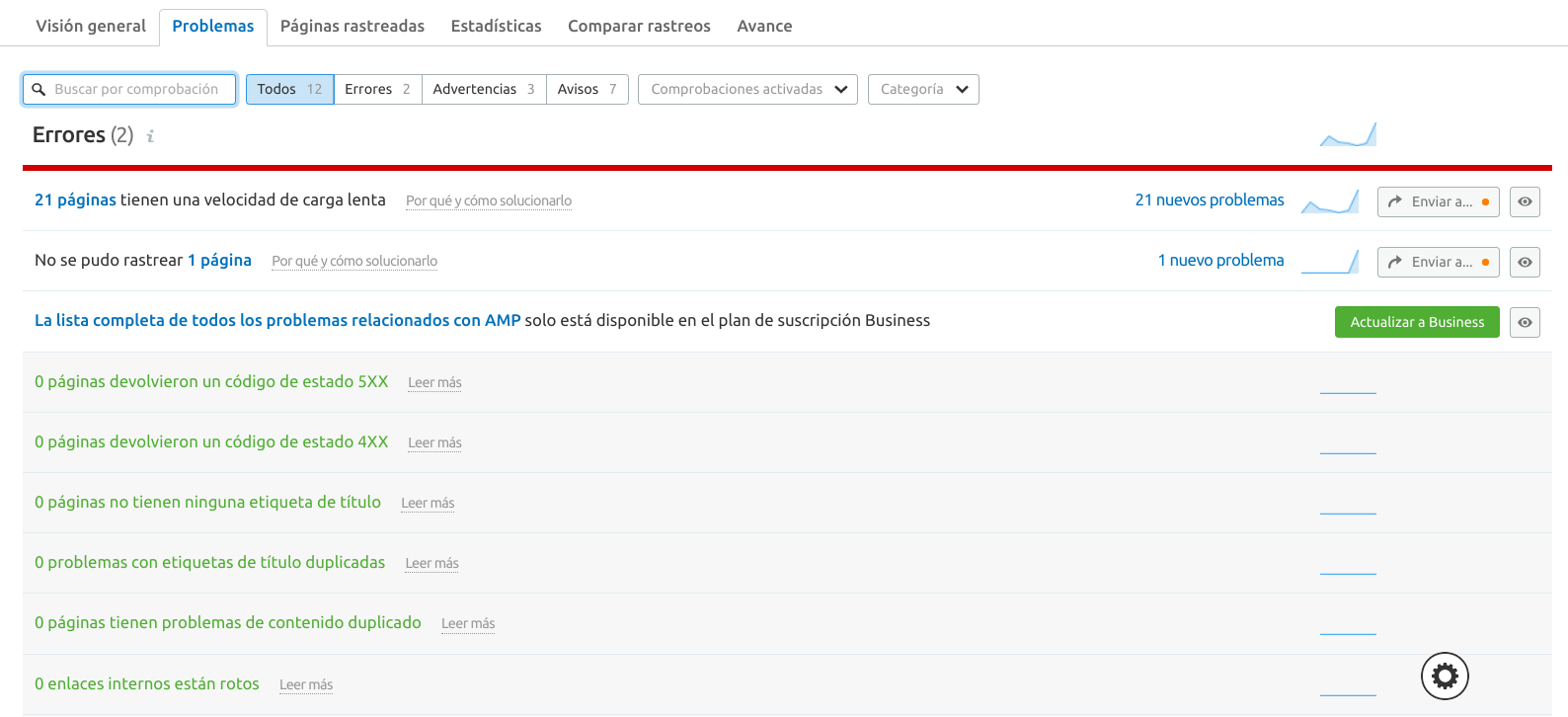This screenshot has width=1568, height=717.
Task: Click Leer más for broken internal links
Action: pos(306,684)
